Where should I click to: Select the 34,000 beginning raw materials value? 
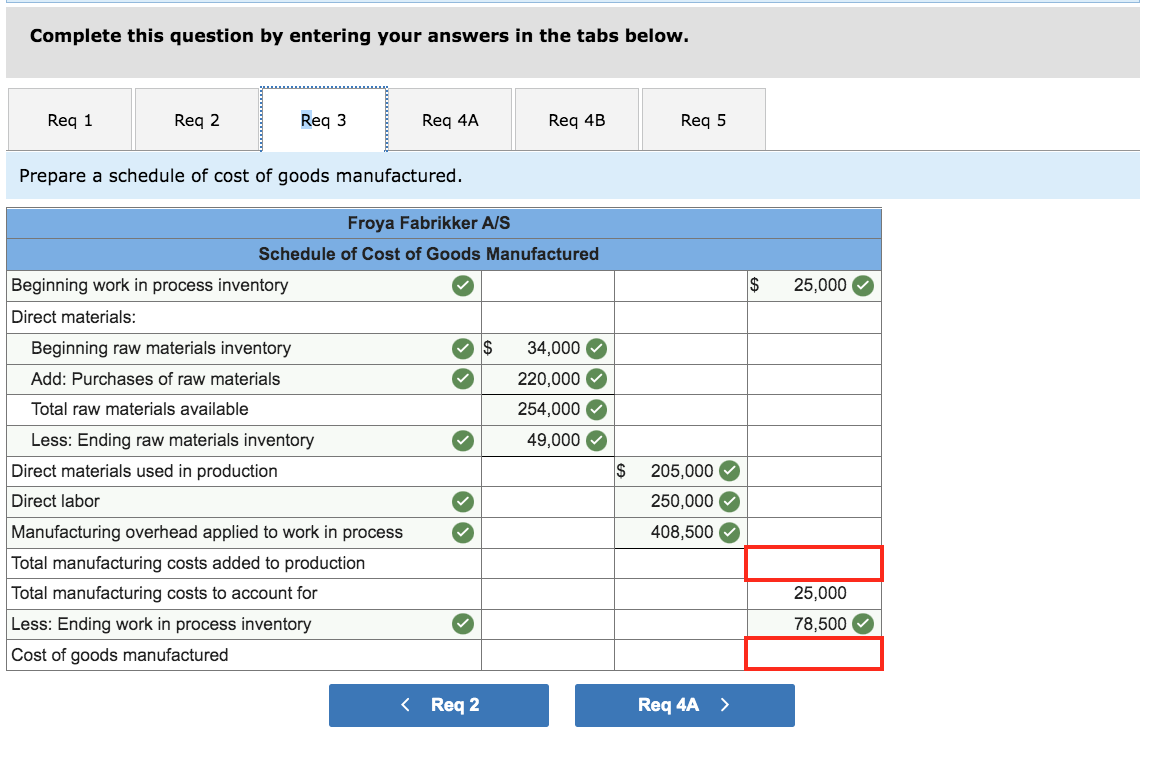(x=553, y=348)
